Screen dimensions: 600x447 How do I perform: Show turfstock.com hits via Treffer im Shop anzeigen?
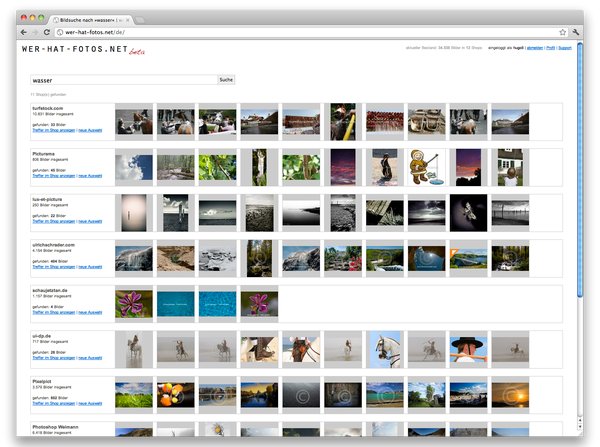tap(54, 130)
